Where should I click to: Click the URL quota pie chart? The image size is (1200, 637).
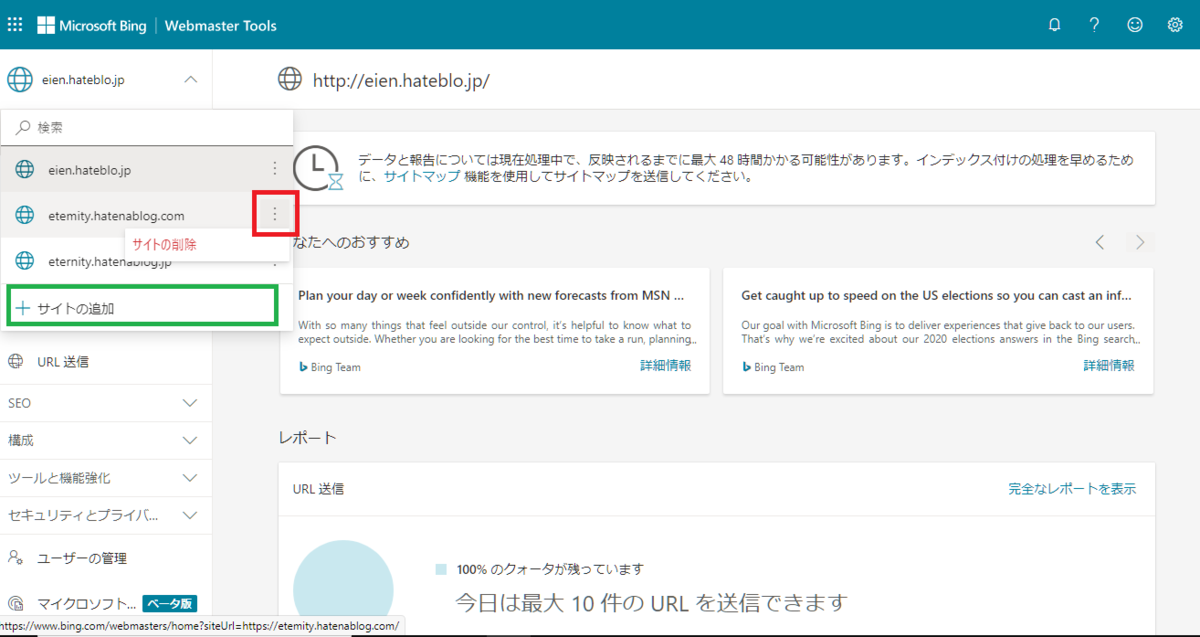(x=343, y=587)
